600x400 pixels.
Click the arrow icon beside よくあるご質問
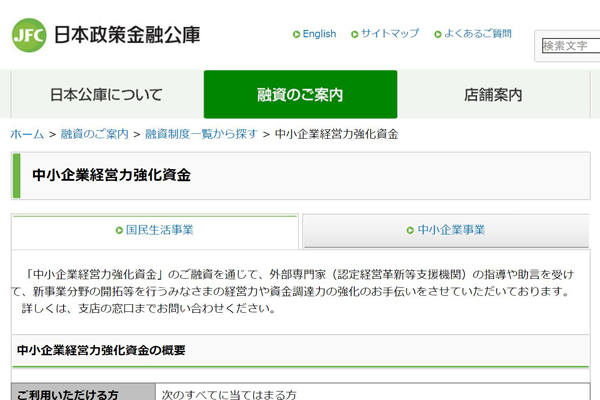(438, 34)
